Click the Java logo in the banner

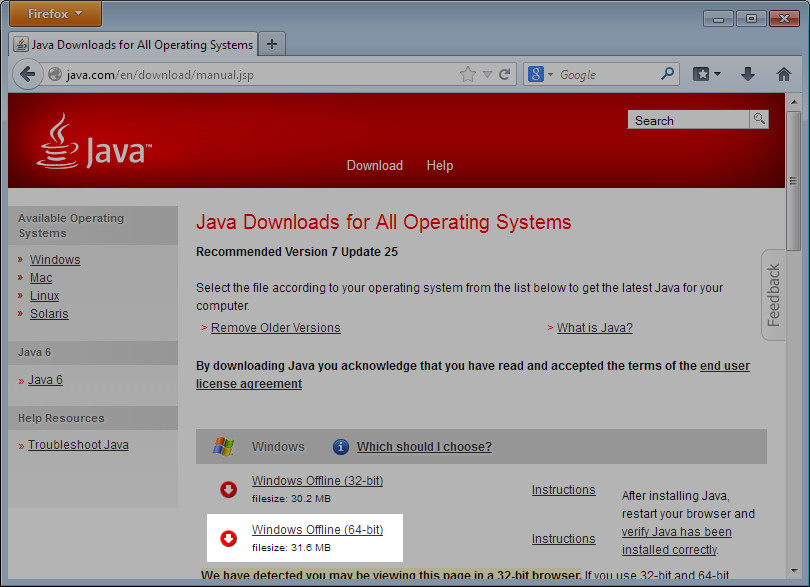[95, 142]
